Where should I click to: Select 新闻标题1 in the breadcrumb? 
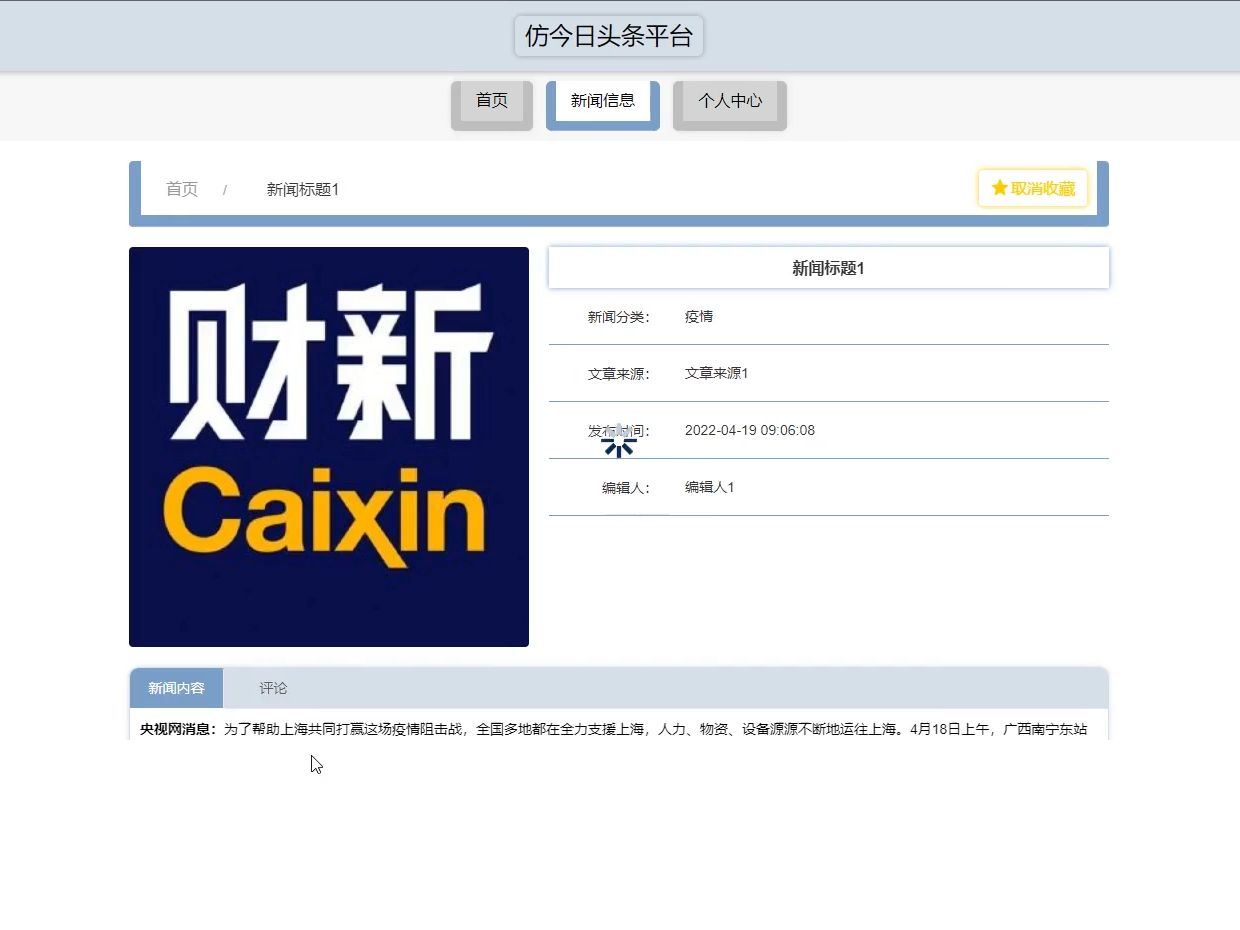[x=302, y=188]
